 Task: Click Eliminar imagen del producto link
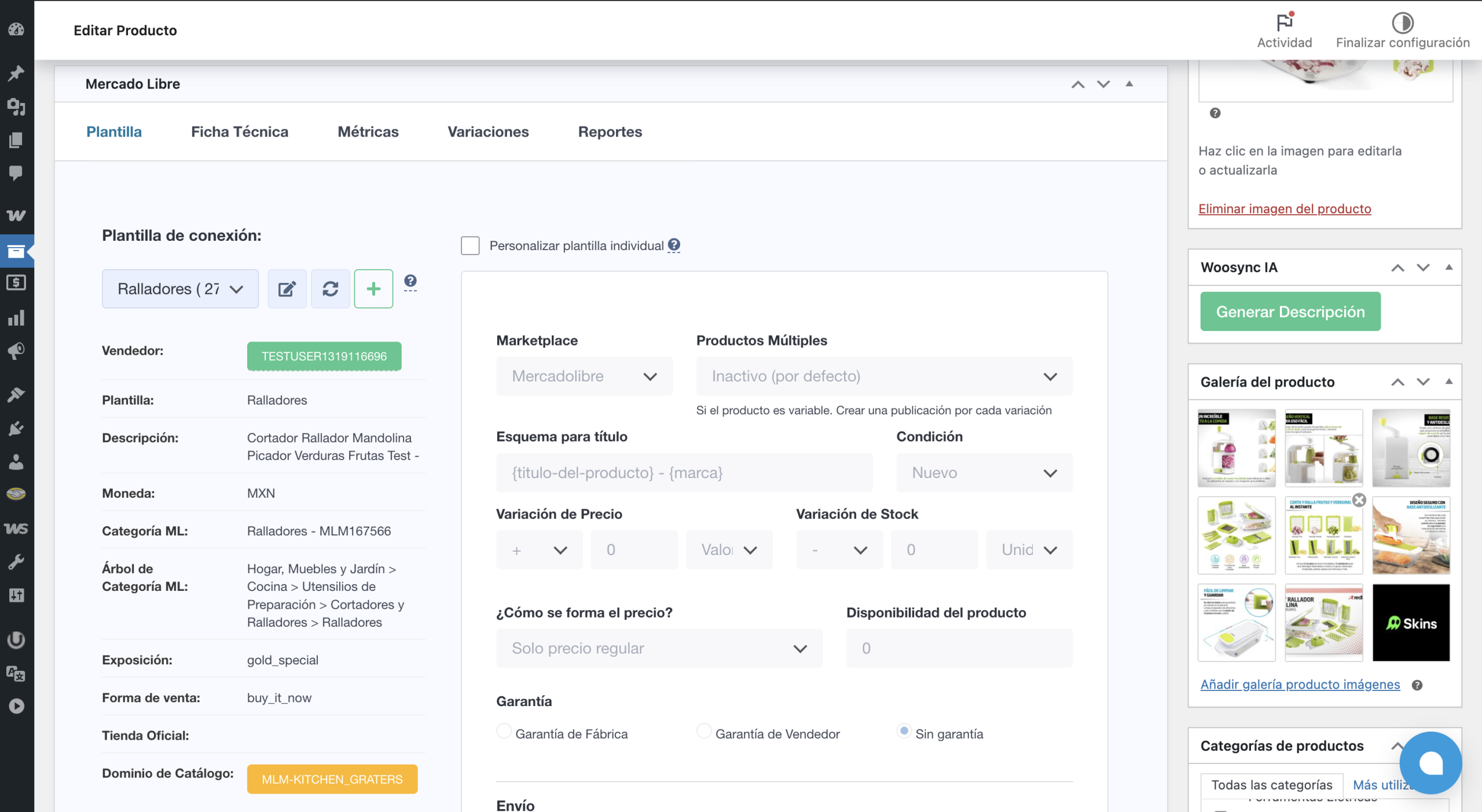coord(1285,208)
